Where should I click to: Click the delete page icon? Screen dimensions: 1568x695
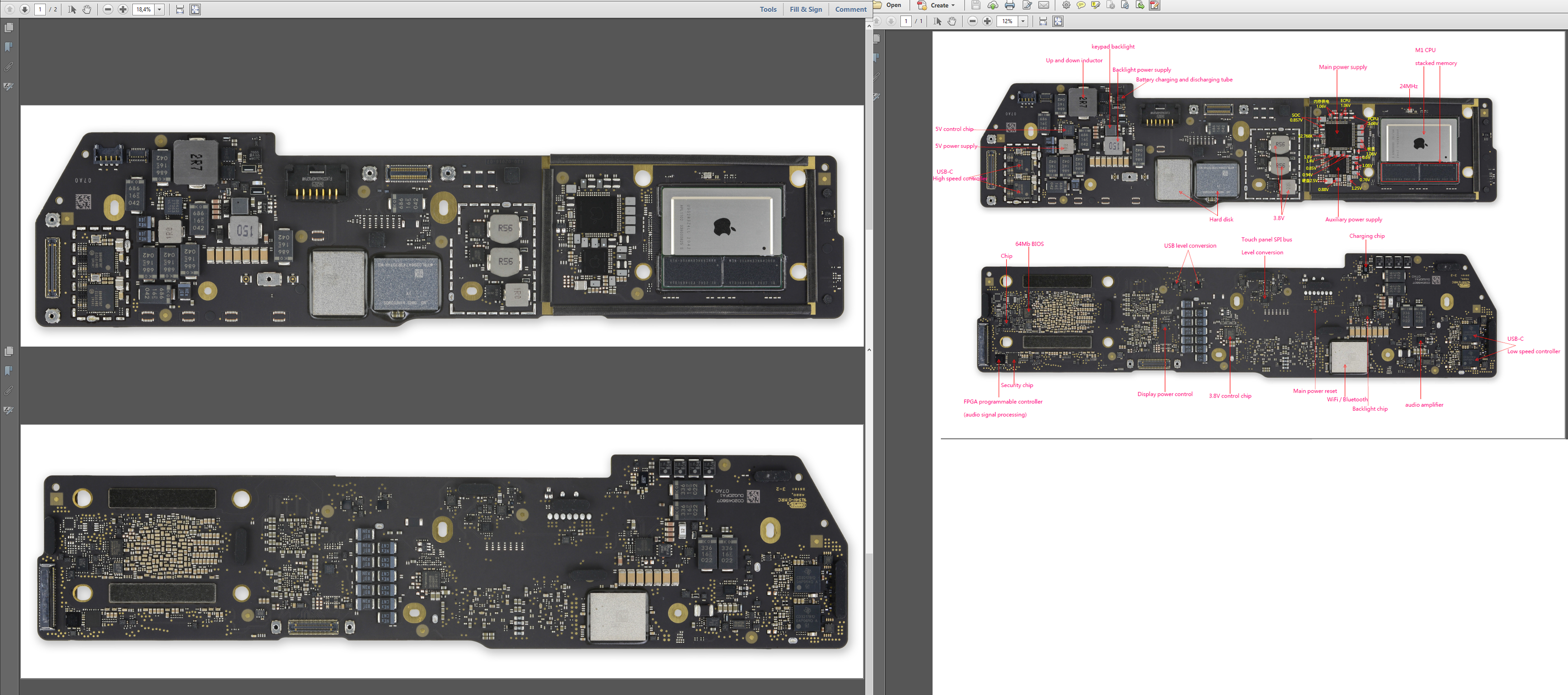click(1110, 5)
